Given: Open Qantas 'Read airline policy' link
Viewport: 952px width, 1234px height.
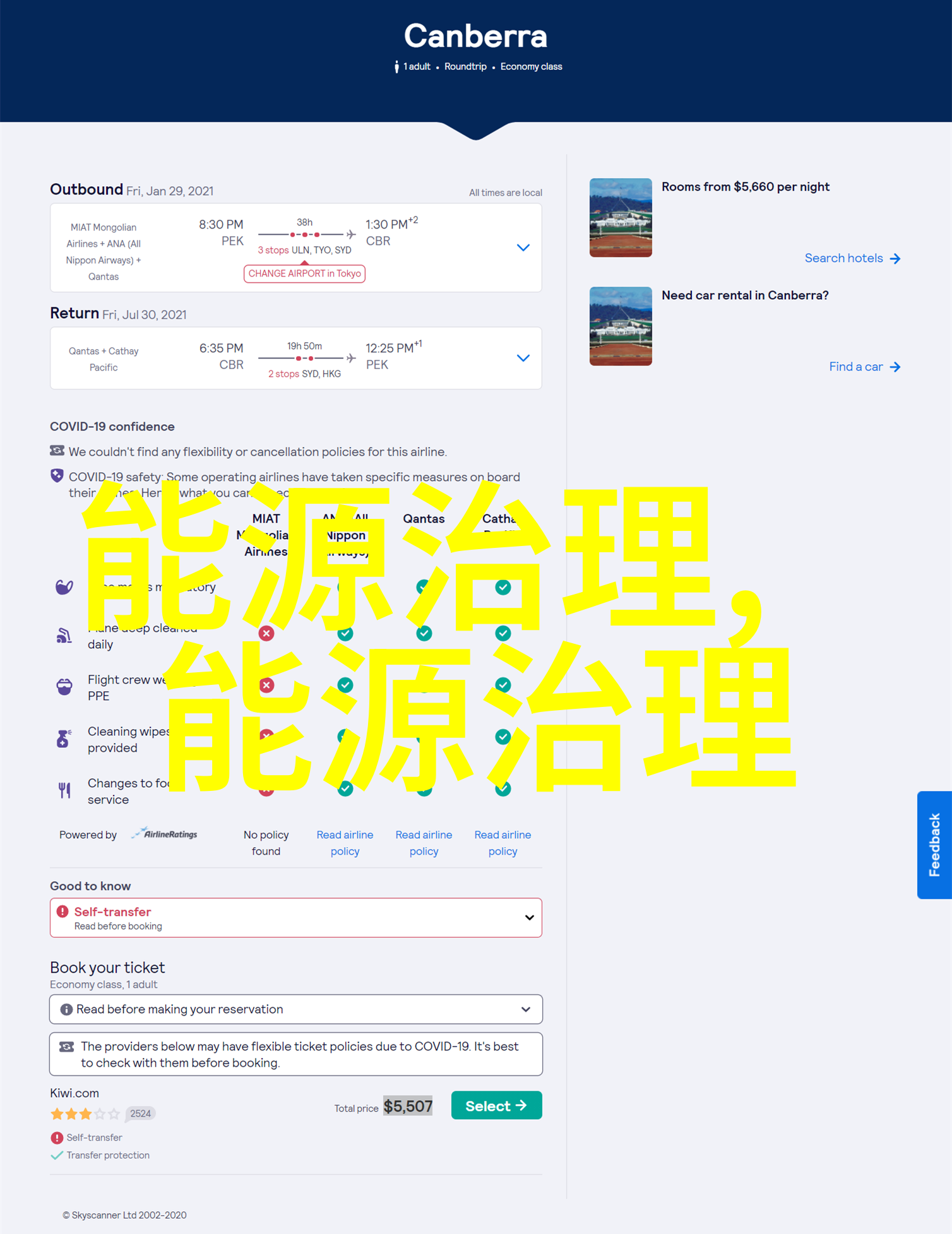Looking at the screenshot, I should (424, 843).
